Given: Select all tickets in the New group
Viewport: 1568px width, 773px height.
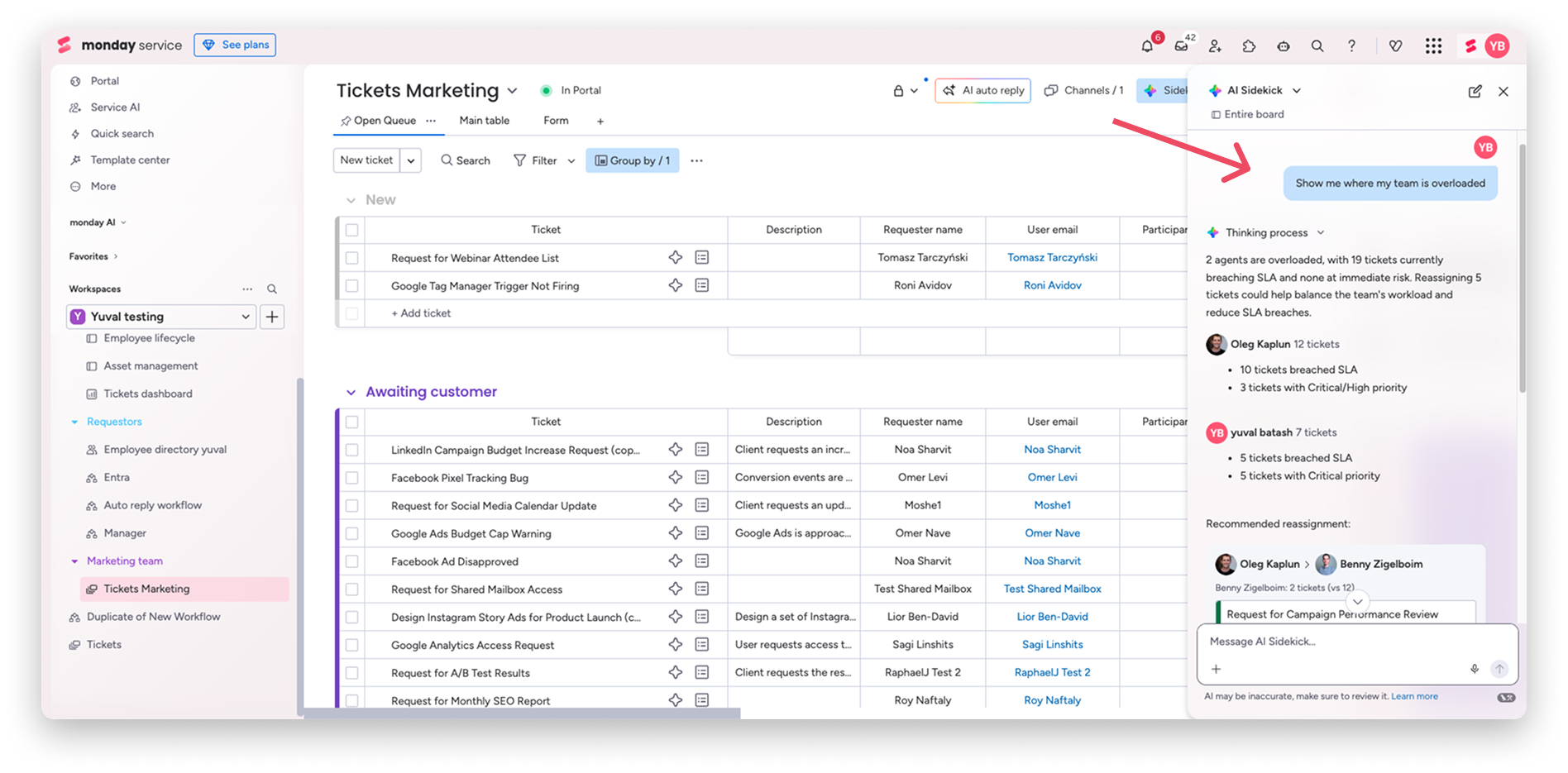Looking at the screenshot, I should (352, 230).
